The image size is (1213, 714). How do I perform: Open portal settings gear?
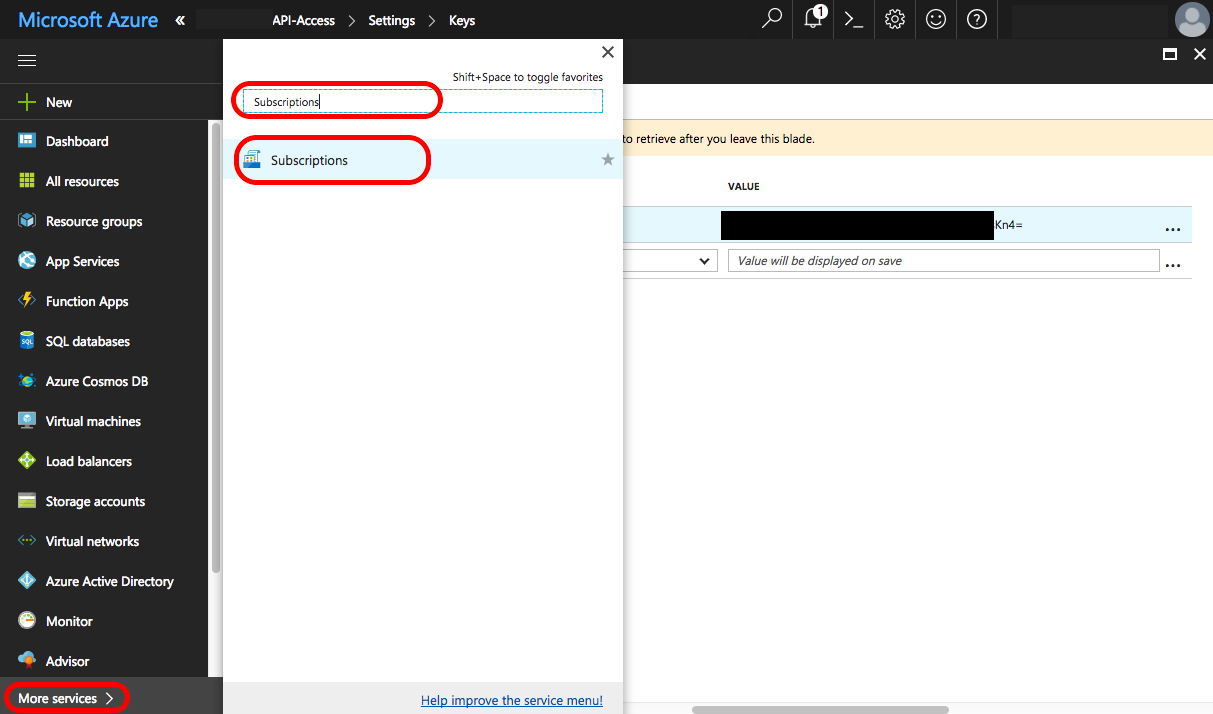[x=895, y=19]
